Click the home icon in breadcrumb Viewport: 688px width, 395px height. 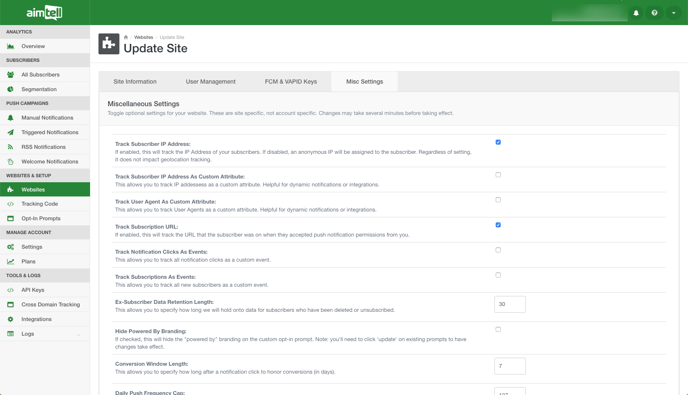tap(125, 37)
